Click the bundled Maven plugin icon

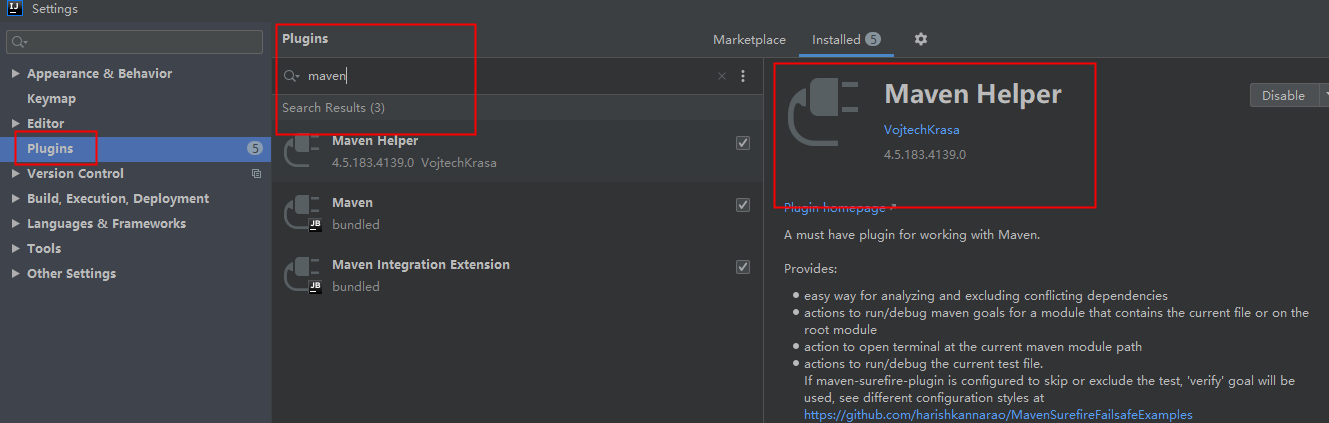click(301, 213)
